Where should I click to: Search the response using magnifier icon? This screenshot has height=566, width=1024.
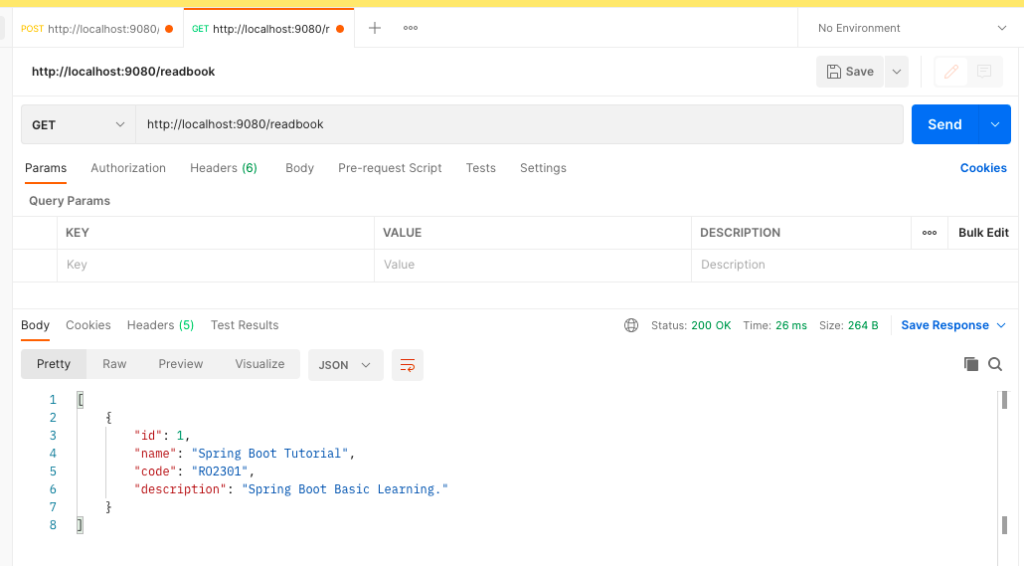pyautogui.click(x=995, y=364)
